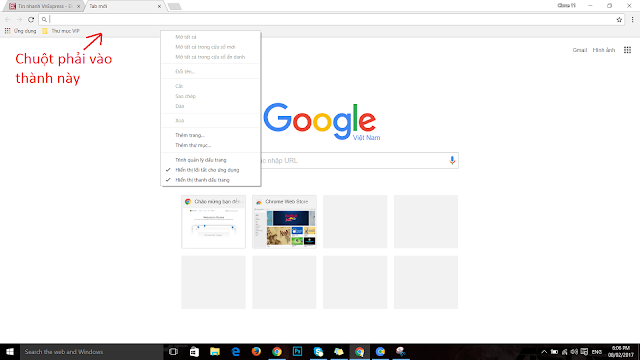The image size is (640, 360).
Task: Open the network tray icon
Action: pos(564,352)
